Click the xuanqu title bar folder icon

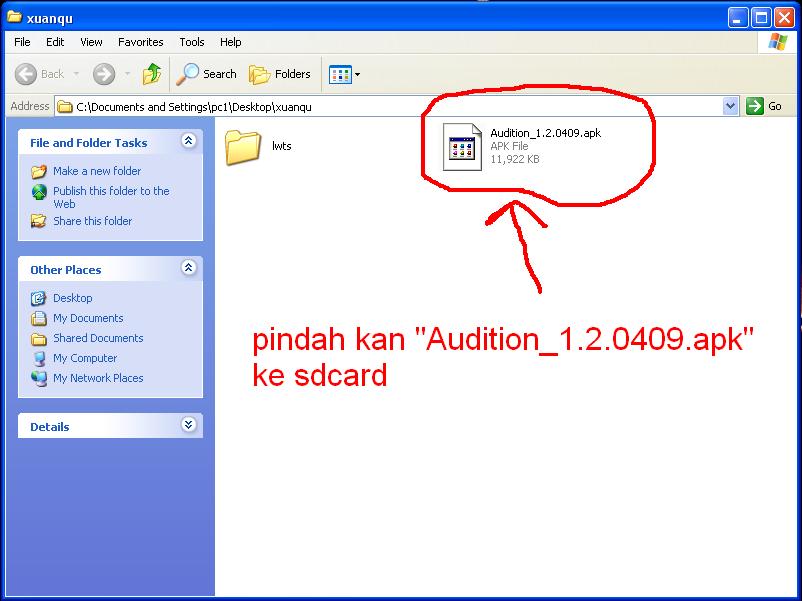(14, 17)
